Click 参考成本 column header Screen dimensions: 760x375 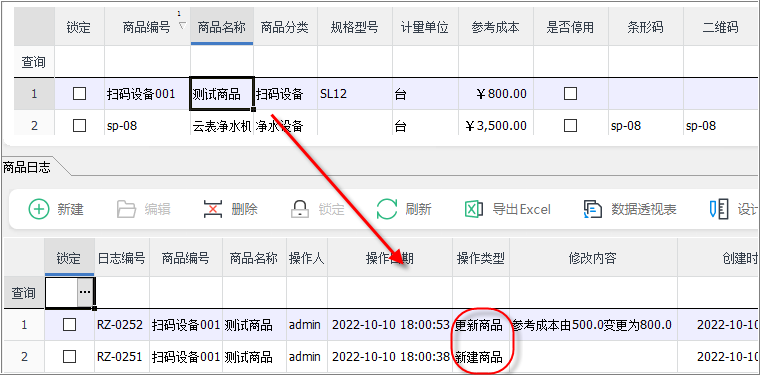tap(495, 27)
